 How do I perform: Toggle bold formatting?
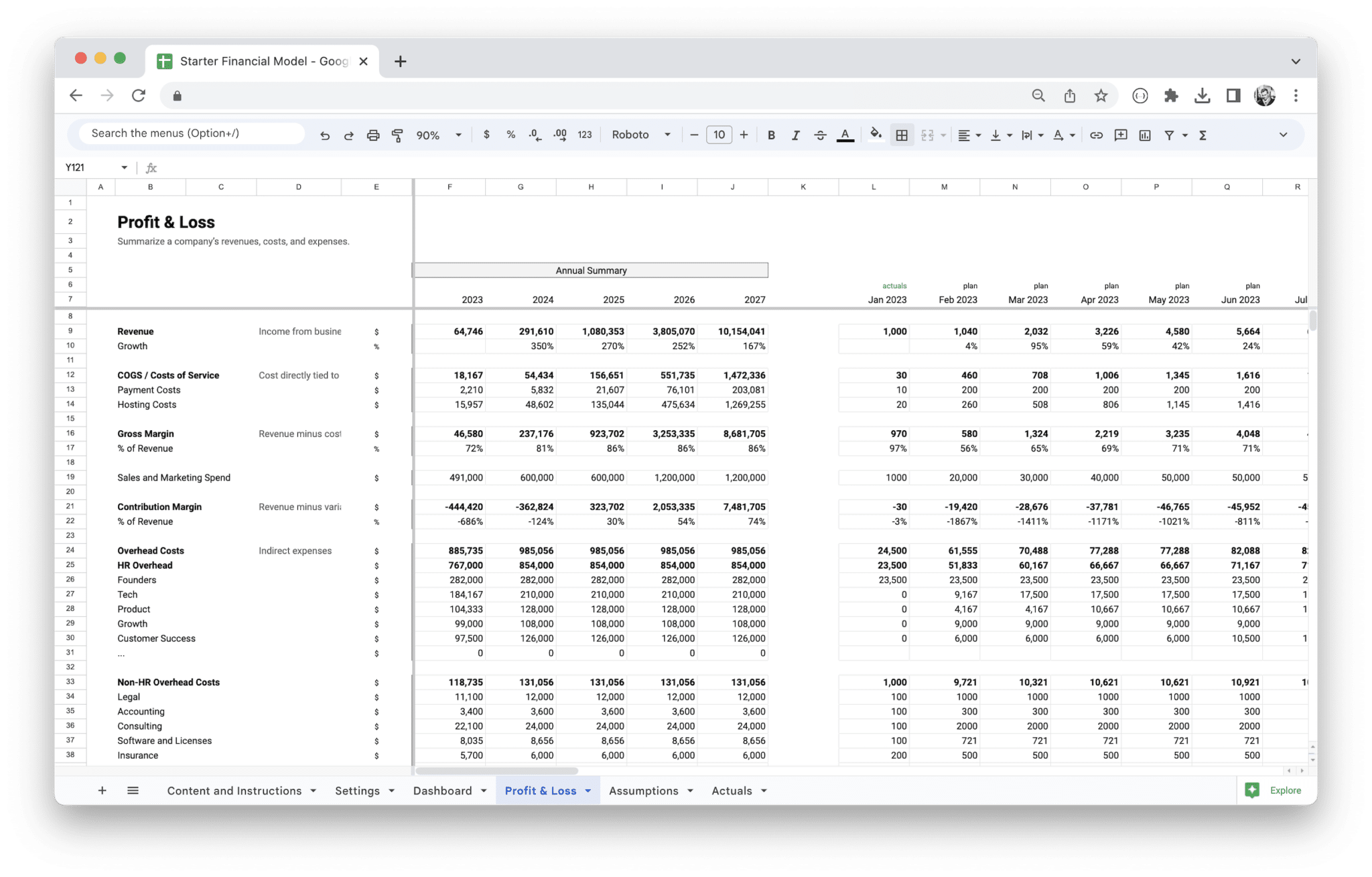(x=771, y=135)
